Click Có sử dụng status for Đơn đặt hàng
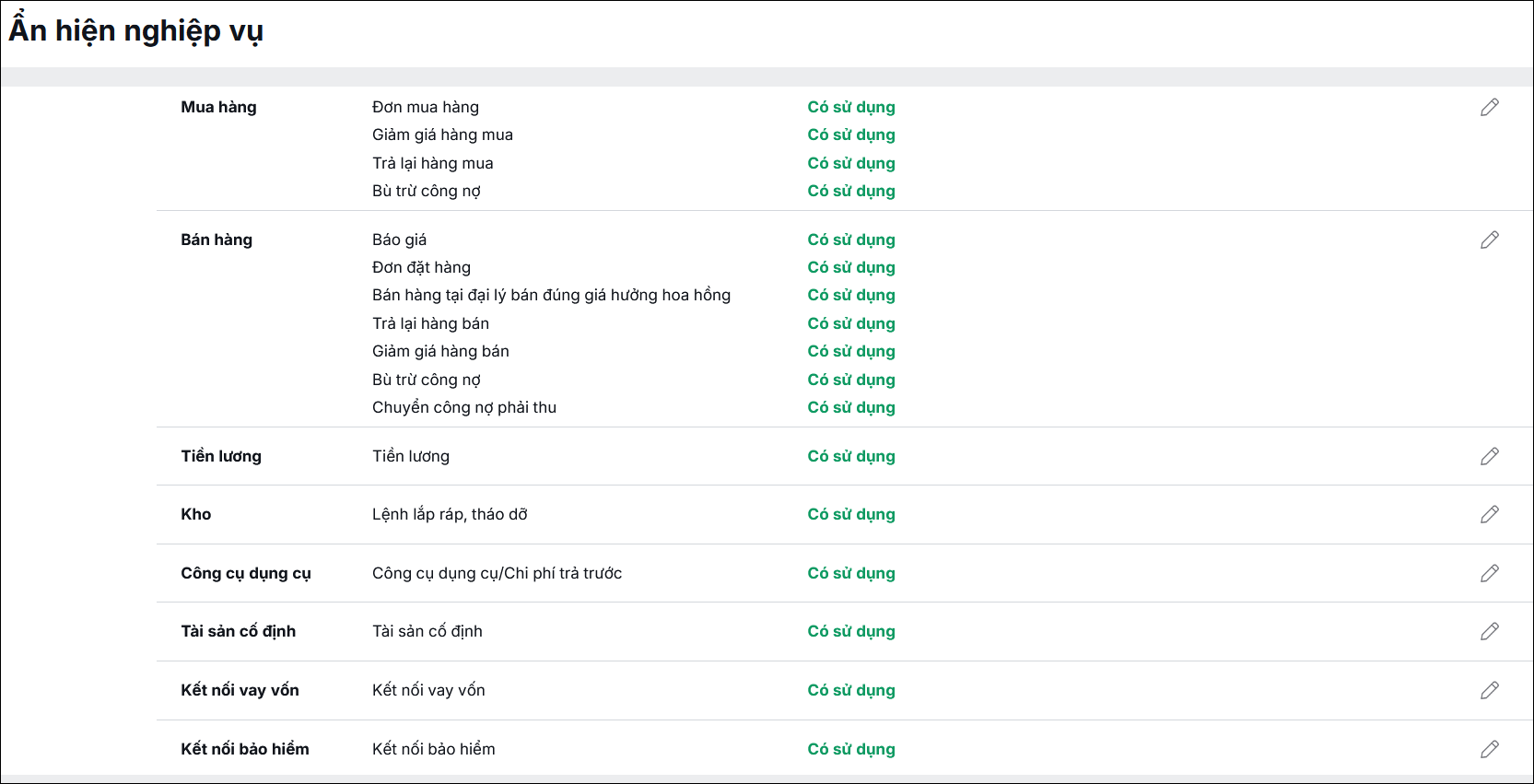This screenshot has height=784, width=1534. 851,267
